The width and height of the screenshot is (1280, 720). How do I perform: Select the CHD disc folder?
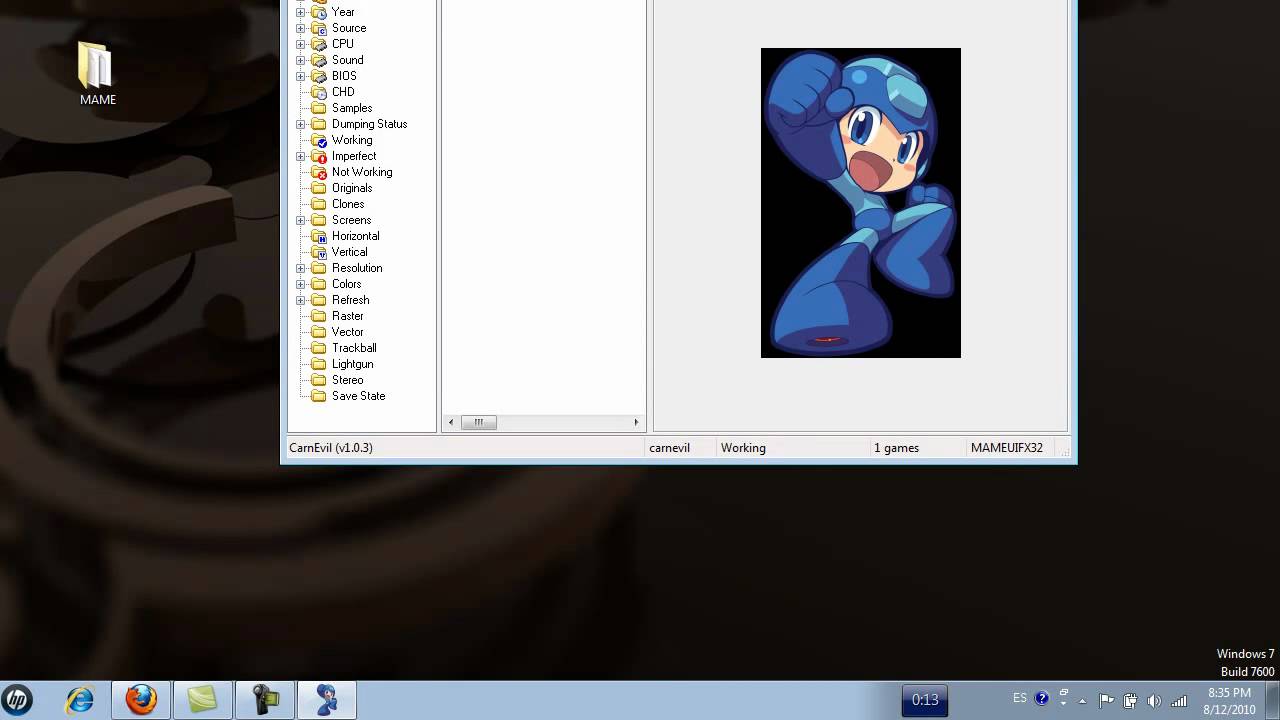333,92
